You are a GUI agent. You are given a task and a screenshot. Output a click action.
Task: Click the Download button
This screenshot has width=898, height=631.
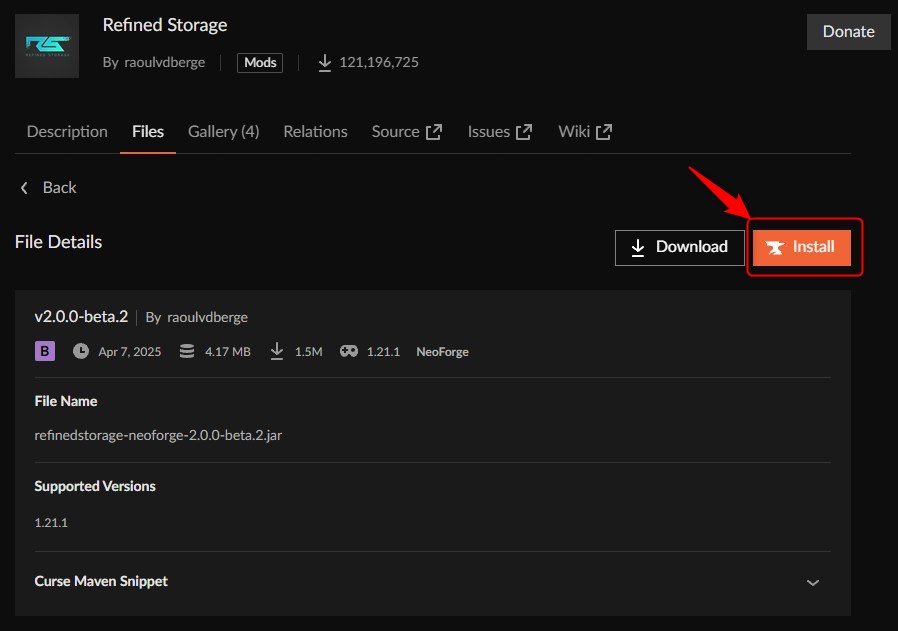pyautogui.click(x=680, y=247)
